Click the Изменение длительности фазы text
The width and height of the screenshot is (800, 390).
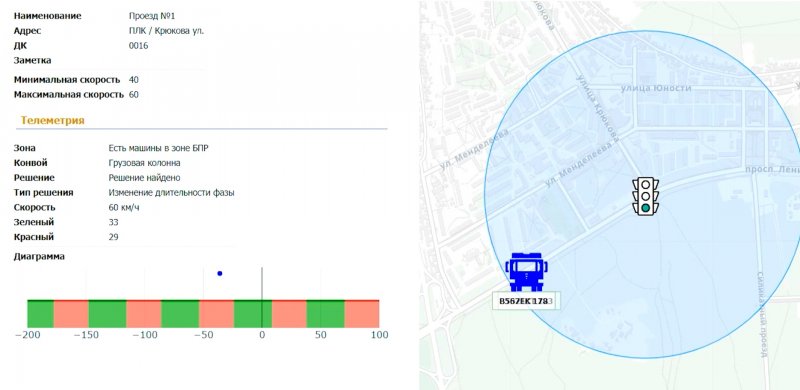[x=171, y=192]
